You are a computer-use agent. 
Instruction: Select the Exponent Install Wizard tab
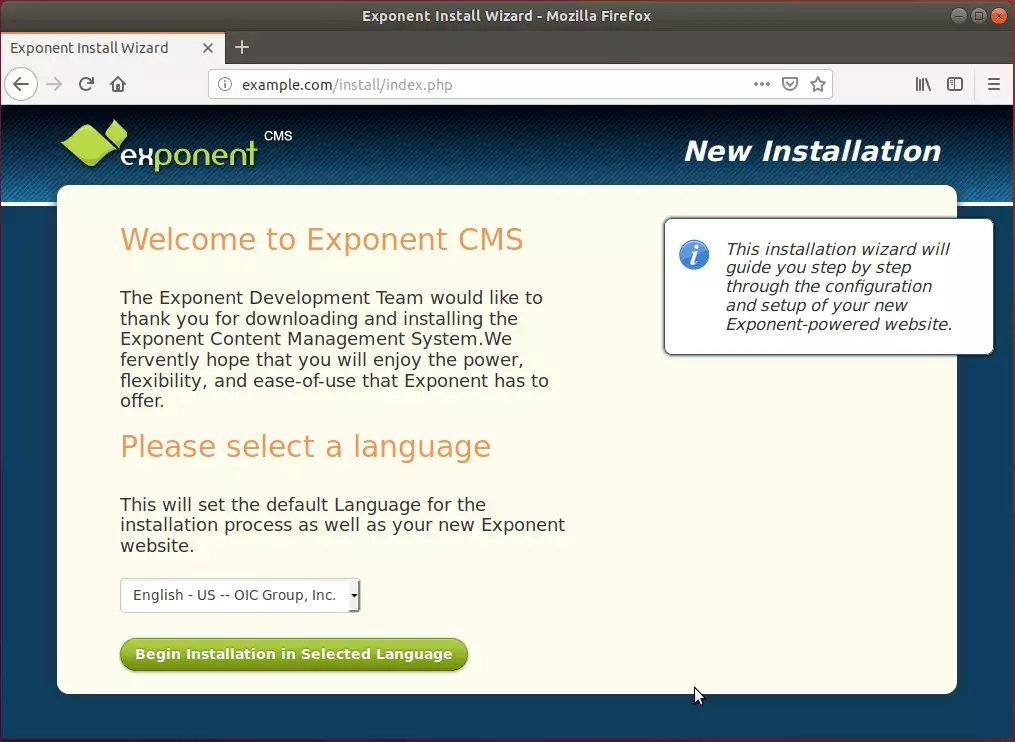[113, 48]
